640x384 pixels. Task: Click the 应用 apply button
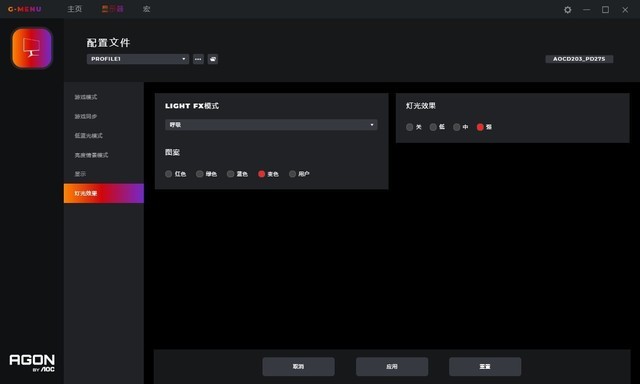[x=392, y=366]
